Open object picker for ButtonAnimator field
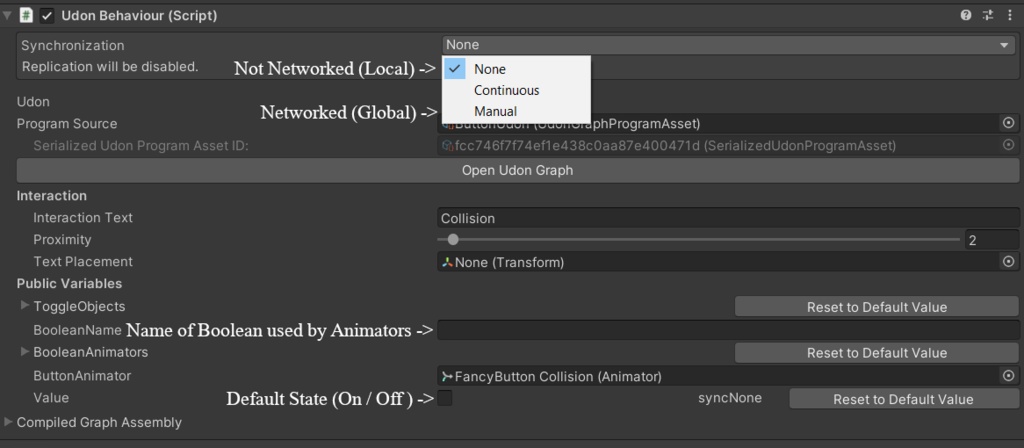The width and height of the screenshot is (1024, 448). point(1008,376)
